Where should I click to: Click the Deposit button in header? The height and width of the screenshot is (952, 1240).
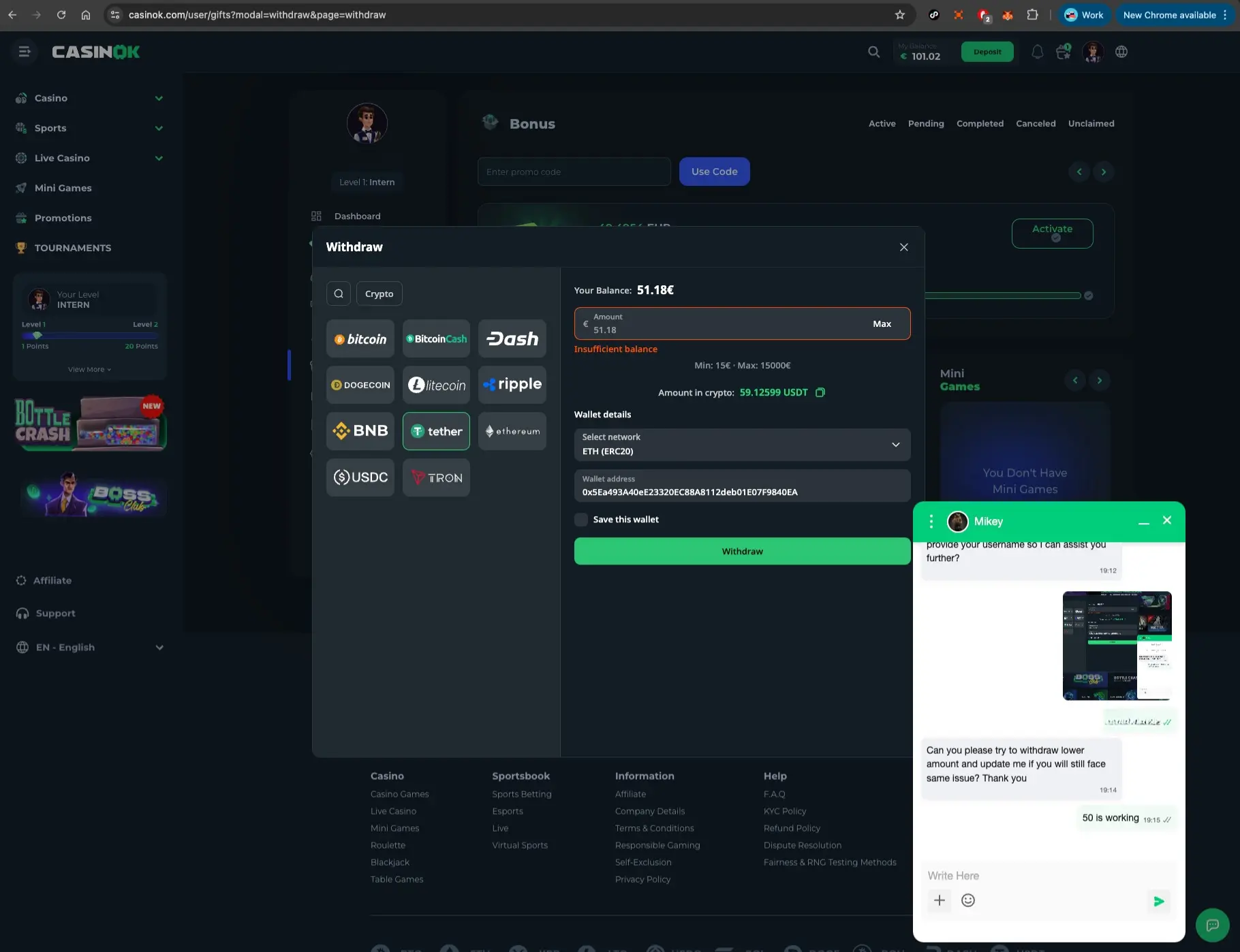[987, 52]
